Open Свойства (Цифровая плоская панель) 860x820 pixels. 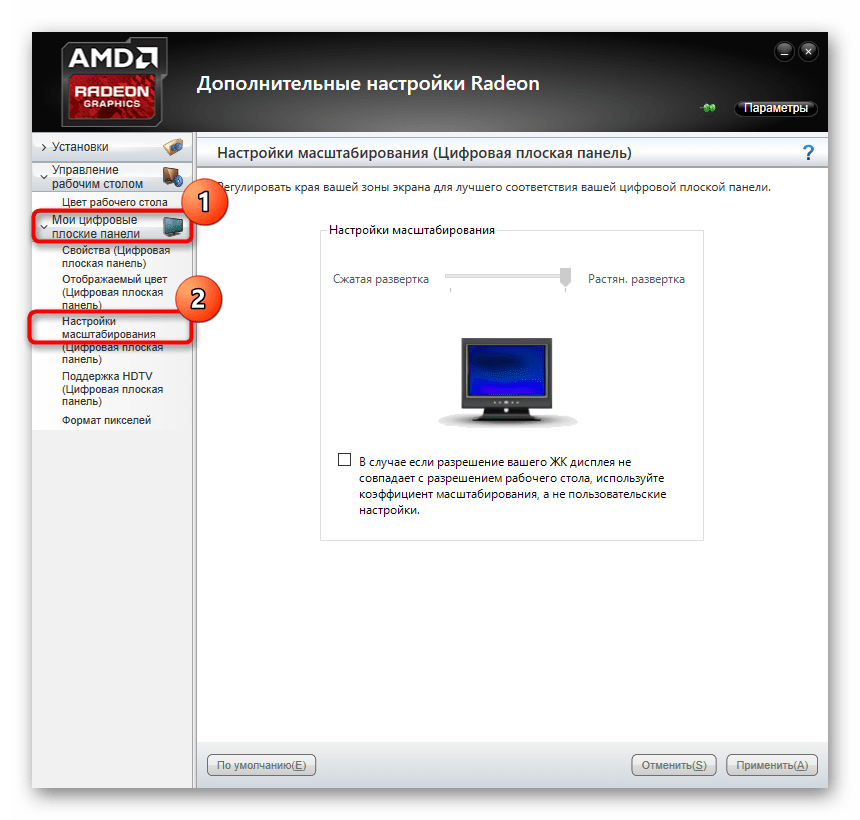pyautogui.click(x=116, y=257)
